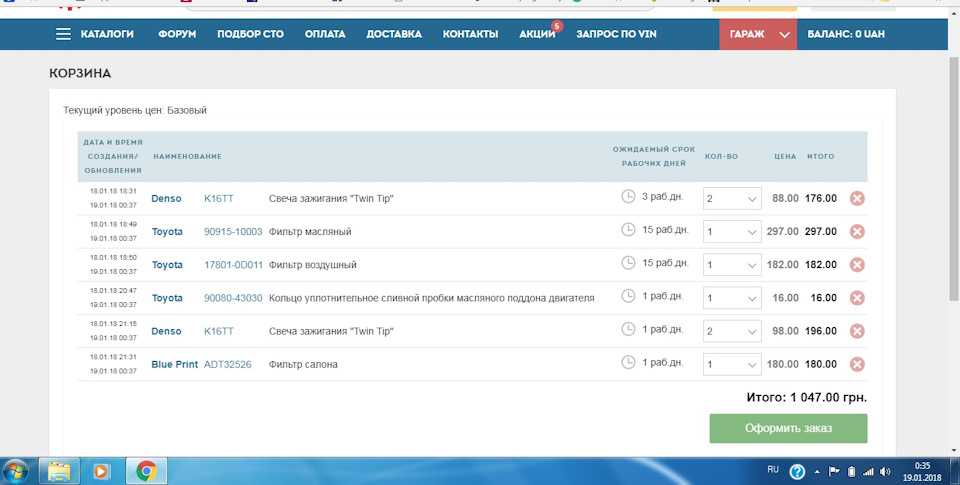Open part link 17801-0D011

pyautogui.click(x=233, y=265)
